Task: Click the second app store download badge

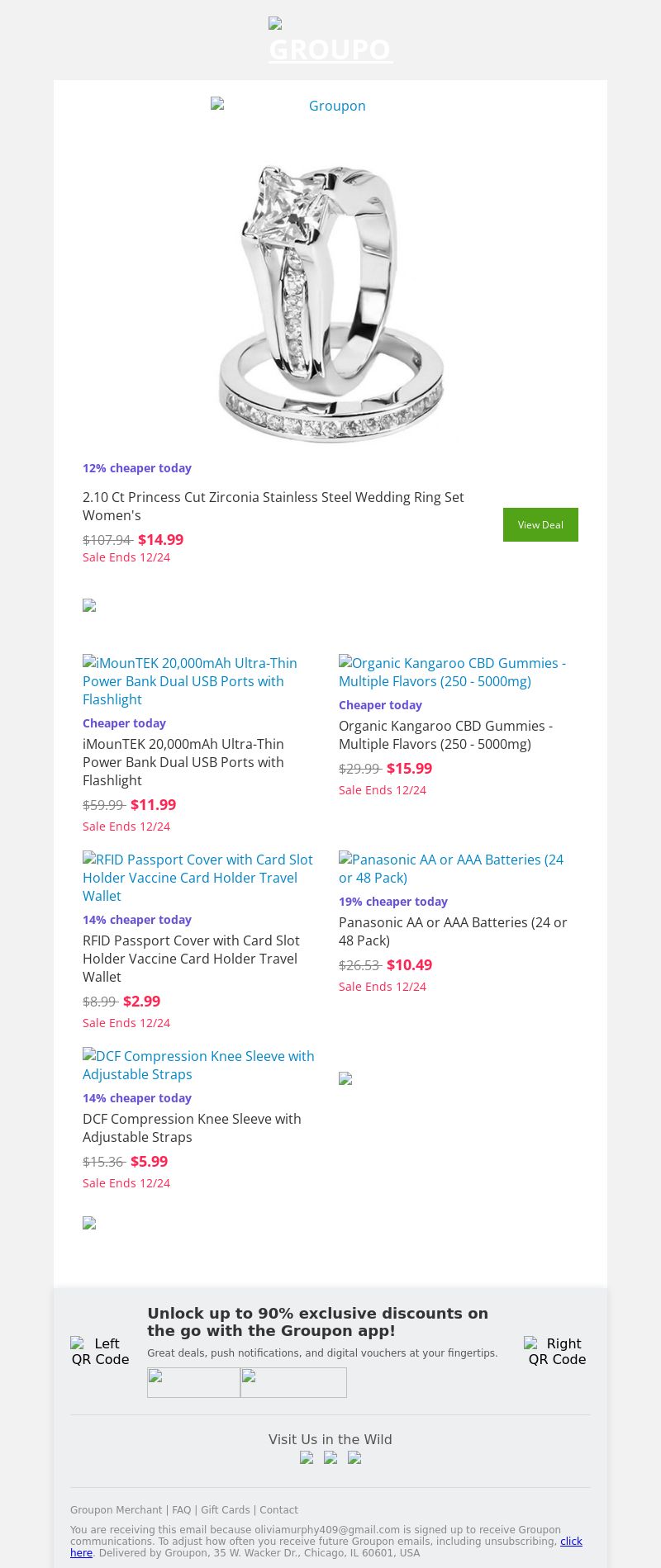Action: [293, 1382]
